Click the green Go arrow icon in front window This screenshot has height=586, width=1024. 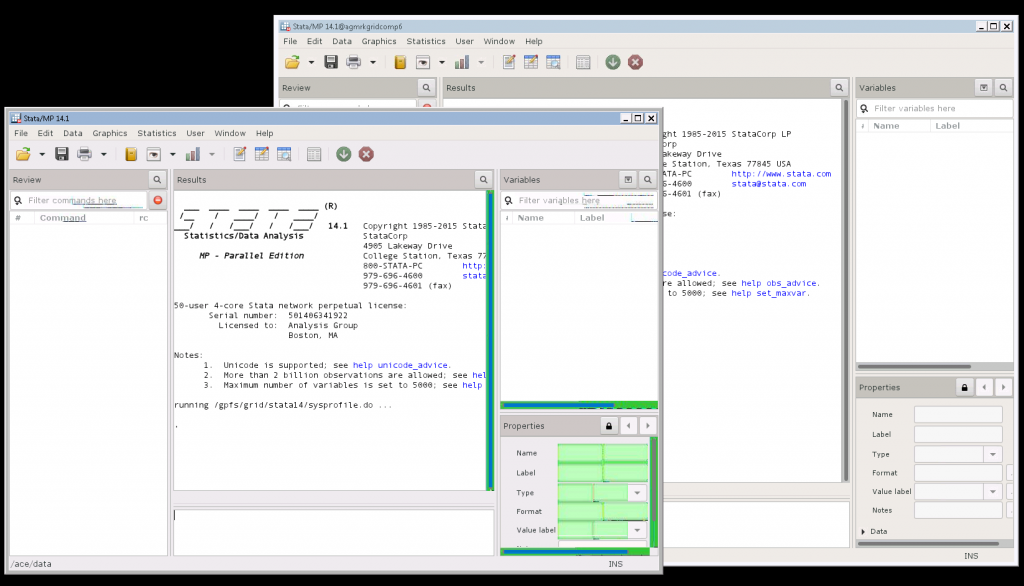pos(344,154)
